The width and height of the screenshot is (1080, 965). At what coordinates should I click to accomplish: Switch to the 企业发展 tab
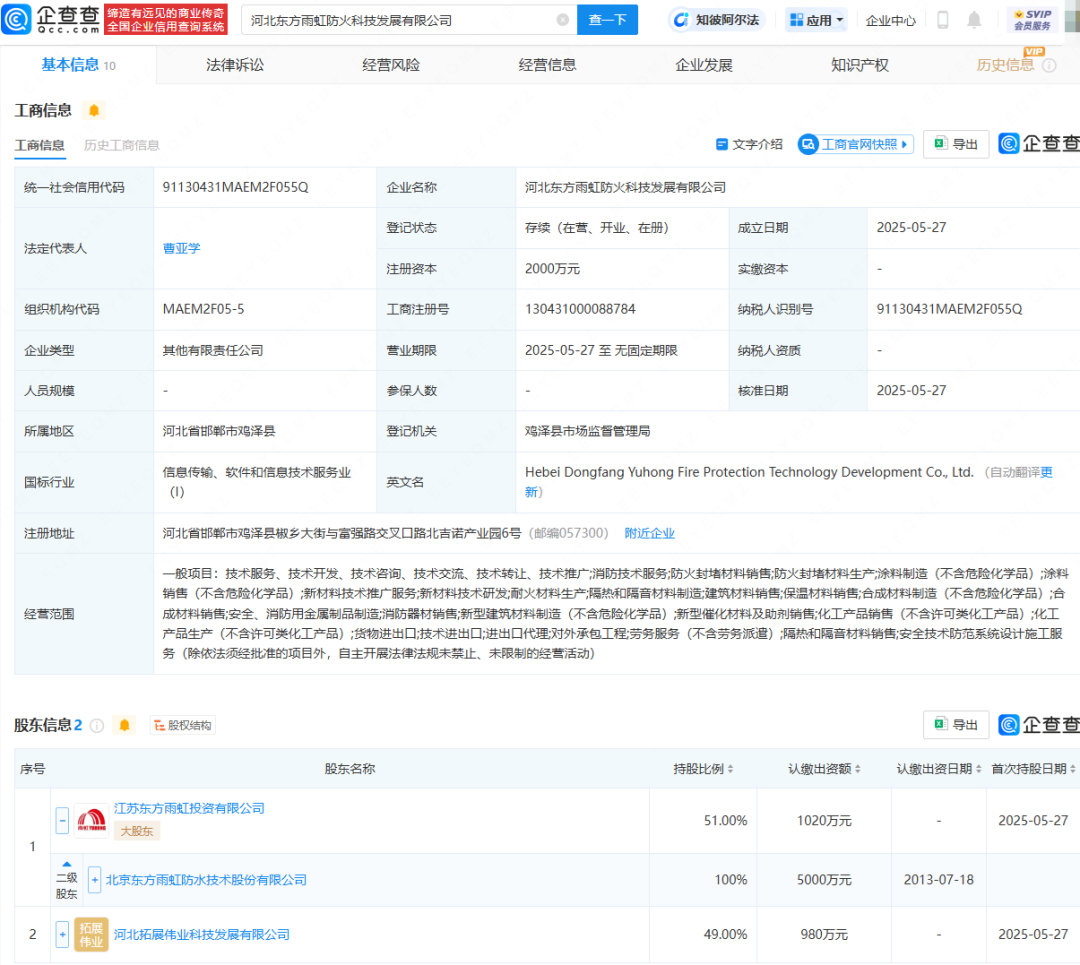[x=704, y=65]
